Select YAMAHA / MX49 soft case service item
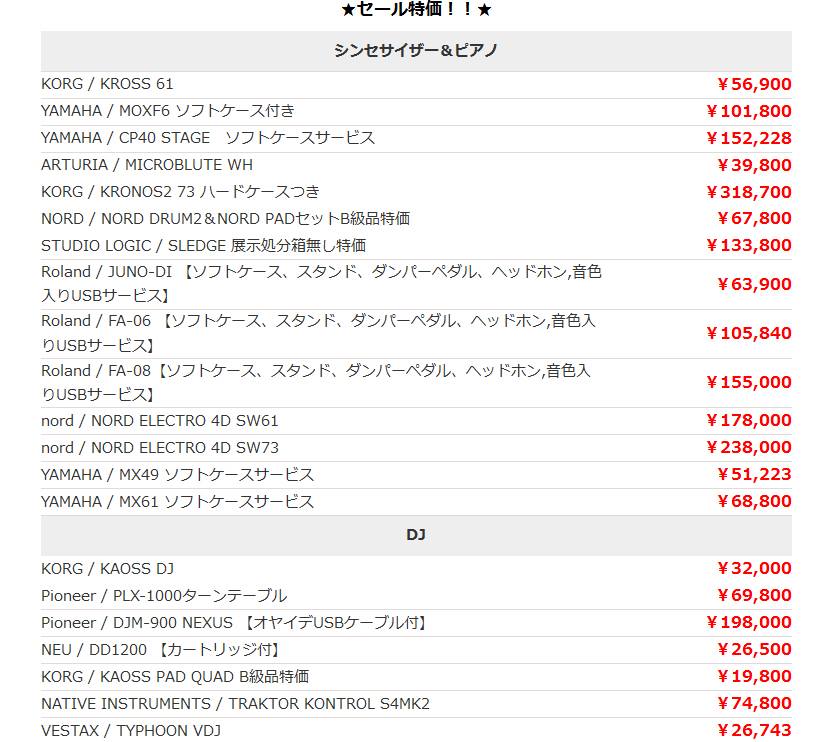 [x=177, y=475]
